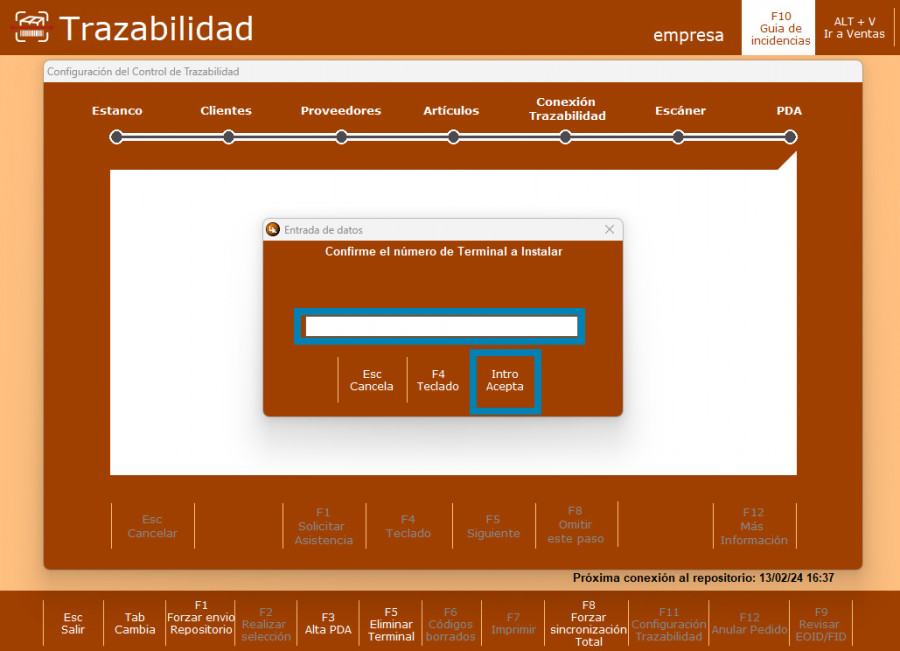Jump to the PDA step dot

tap(790, 137)
